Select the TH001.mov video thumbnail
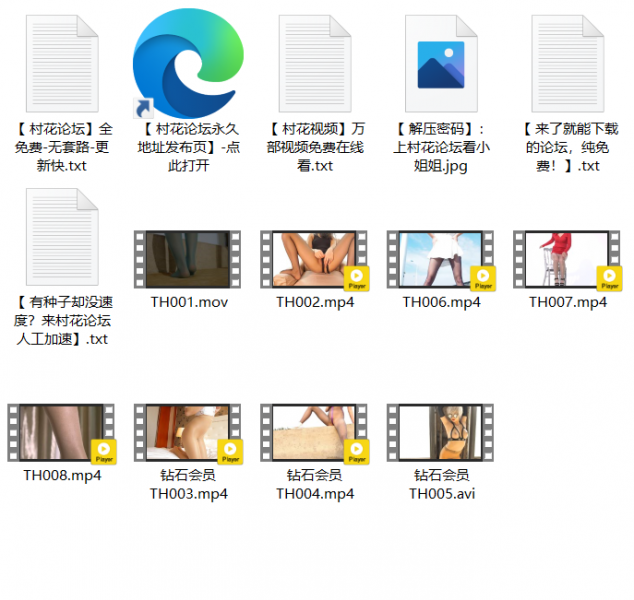The height and width of the screenshot is (600, 634). pos(188,260)
